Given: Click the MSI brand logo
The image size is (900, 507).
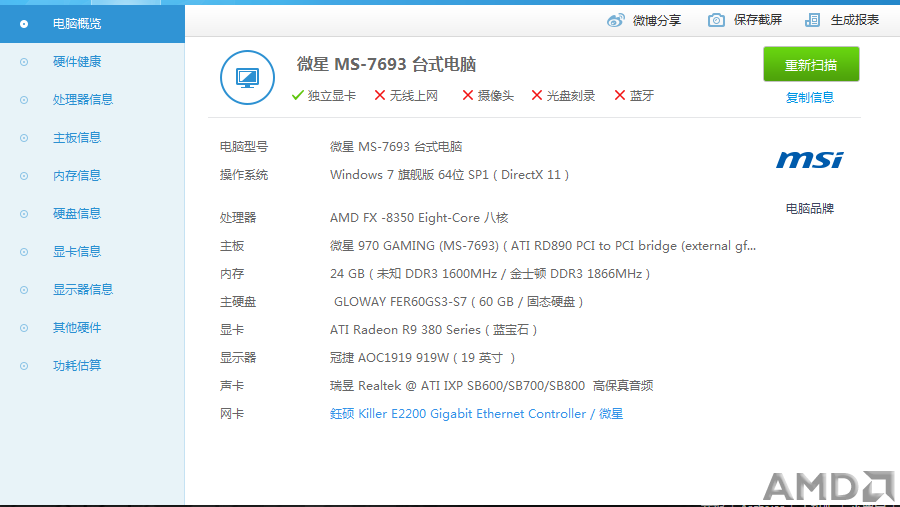Looking at the screenshot, I should tap(810, 160).
